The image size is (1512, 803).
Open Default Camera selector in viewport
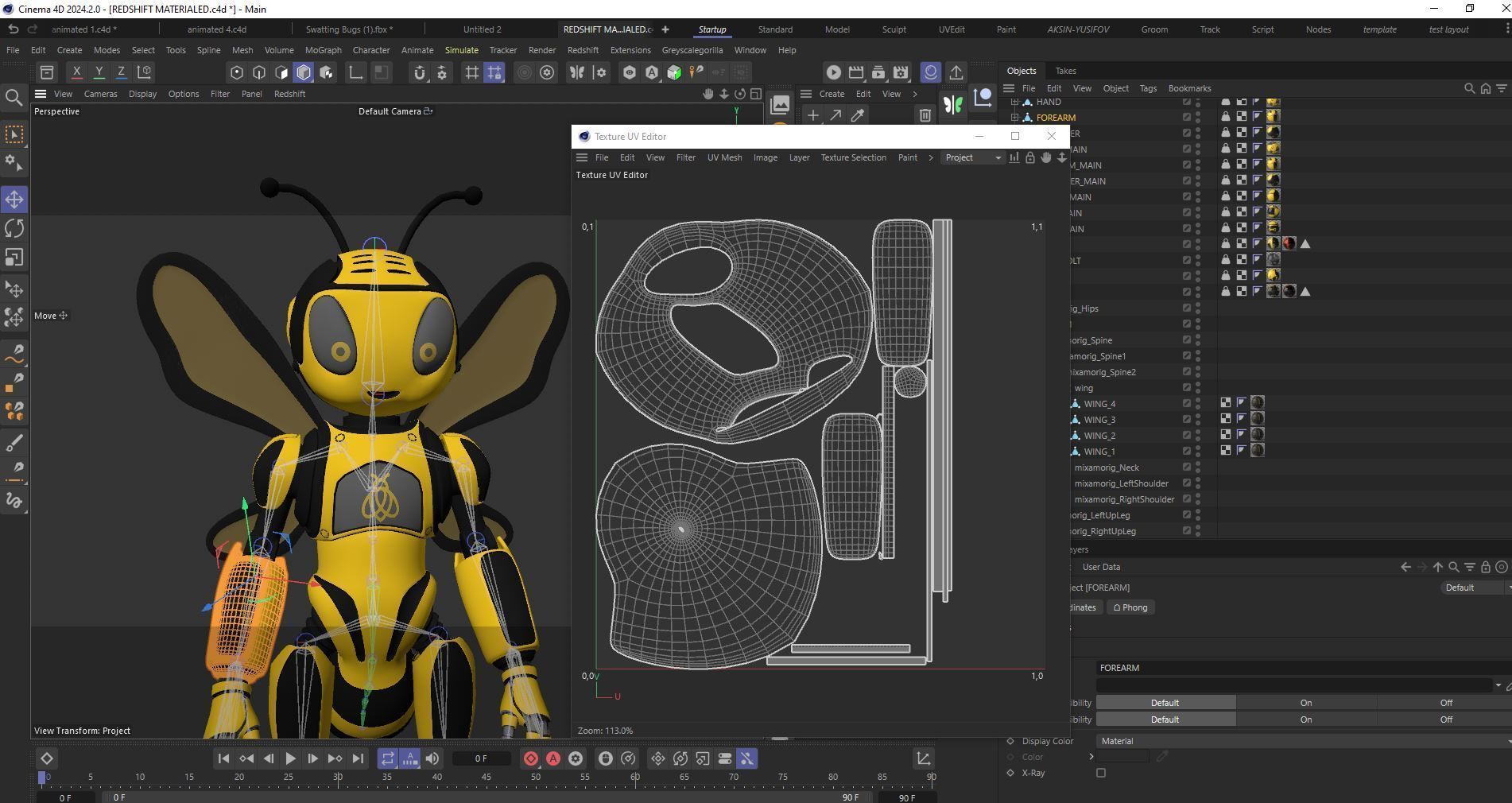pos(395,111)
